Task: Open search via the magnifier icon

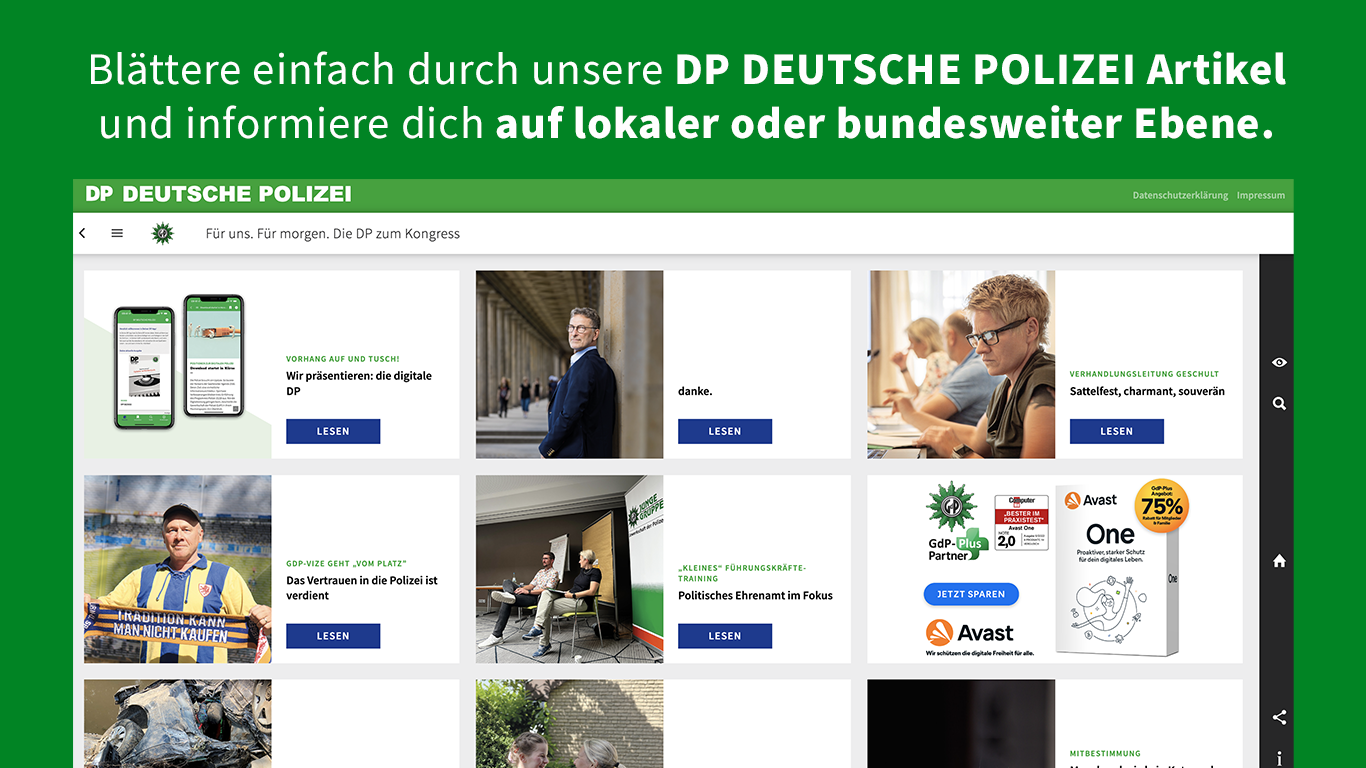Action: [1279, 404]
